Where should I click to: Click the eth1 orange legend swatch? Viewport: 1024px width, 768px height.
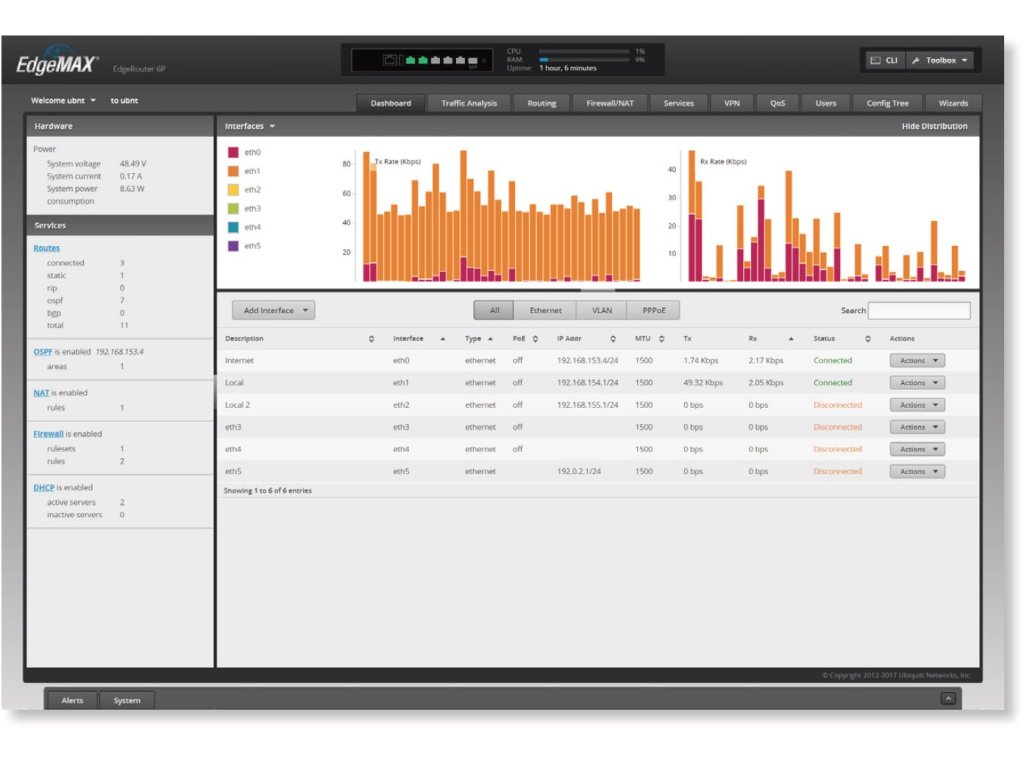(x=234, y=171)
